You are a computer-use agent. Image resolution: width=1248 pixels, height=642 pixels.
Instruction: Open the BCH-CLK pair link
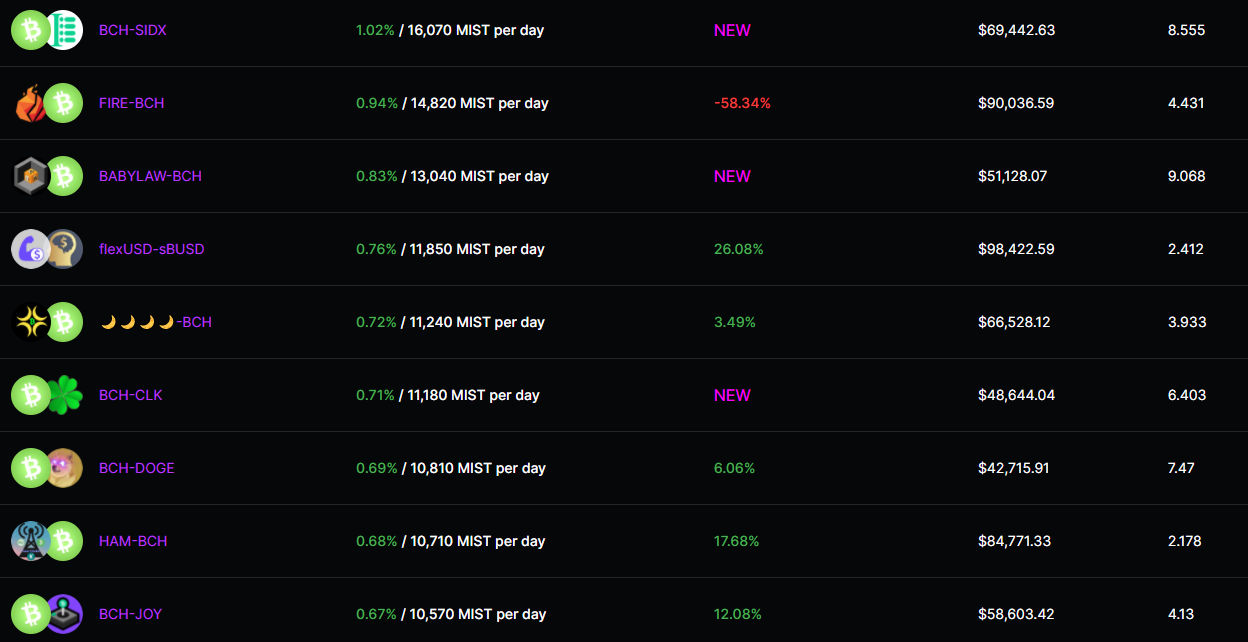point(131,395)
